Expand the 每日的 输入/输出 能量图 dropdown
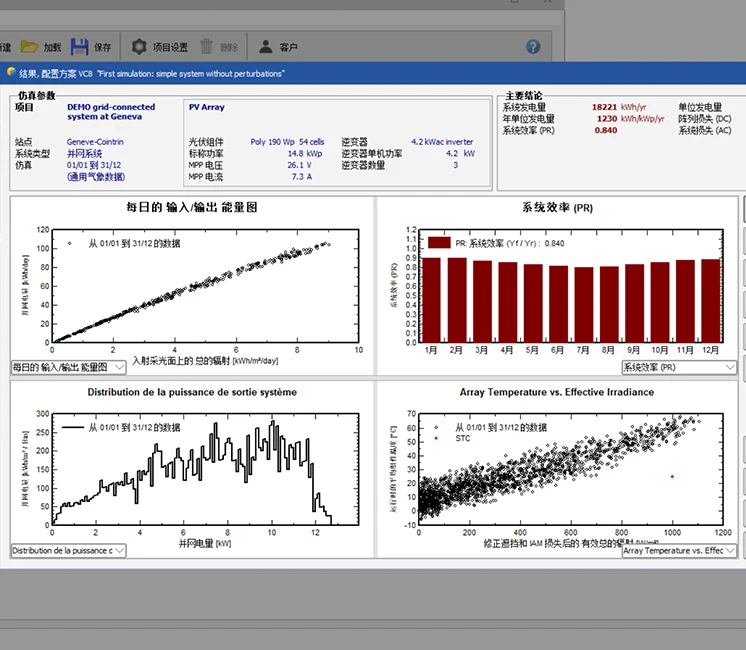The width and height of the screenshot is (746, 650). [x=120, y=368]
